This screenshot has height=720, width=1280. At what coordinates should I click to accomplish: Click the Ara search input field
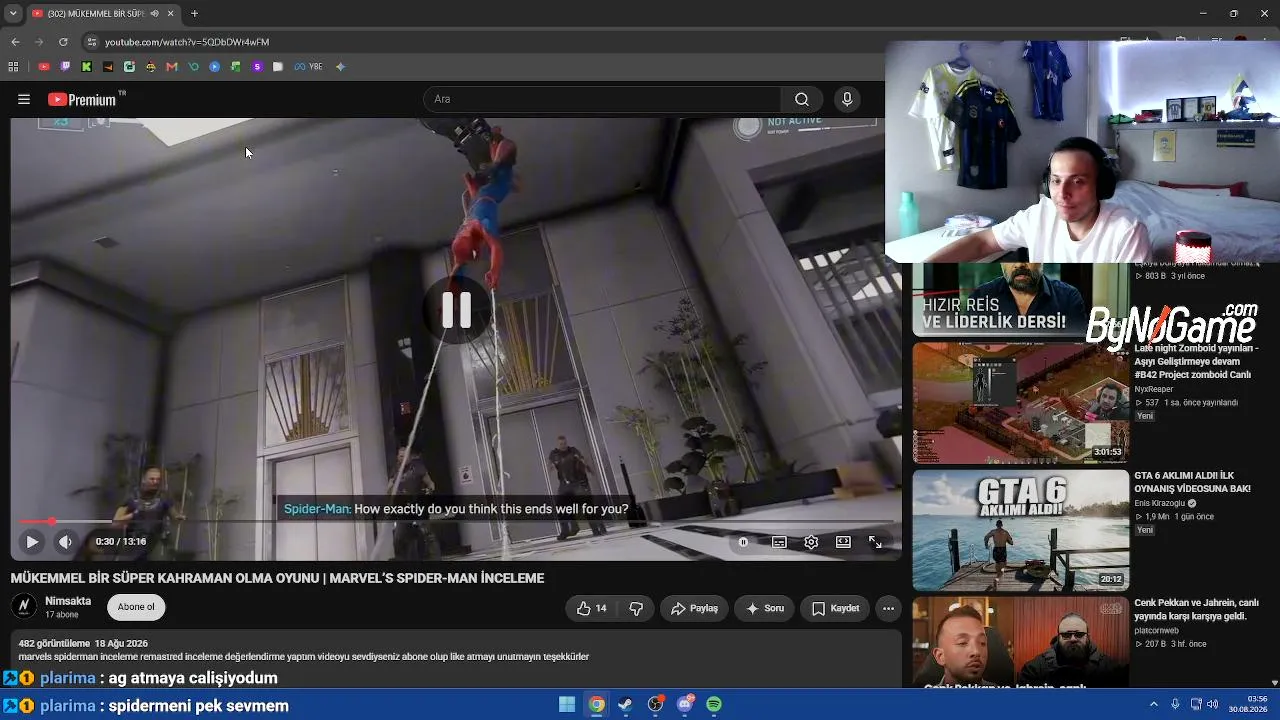[x=603, y=99]
